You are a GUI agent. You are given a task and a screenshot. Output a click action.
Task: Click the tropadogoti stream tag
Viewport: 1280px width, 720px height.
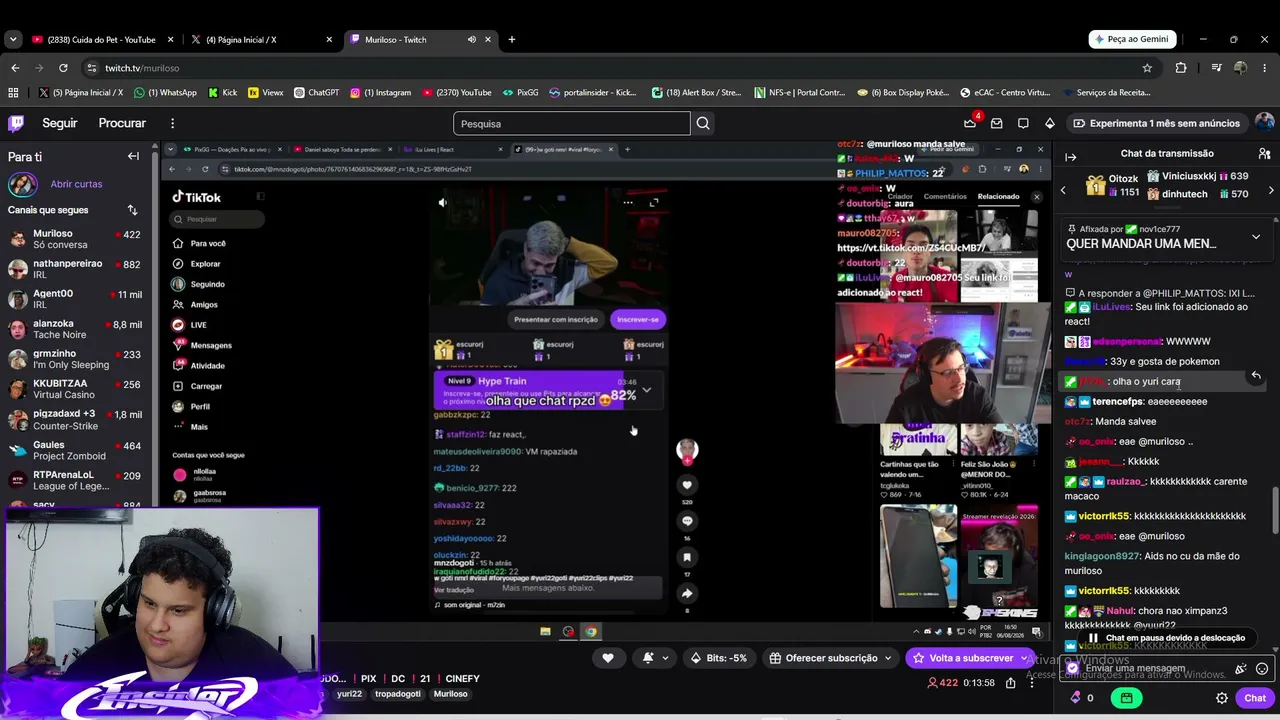point(397,694)
